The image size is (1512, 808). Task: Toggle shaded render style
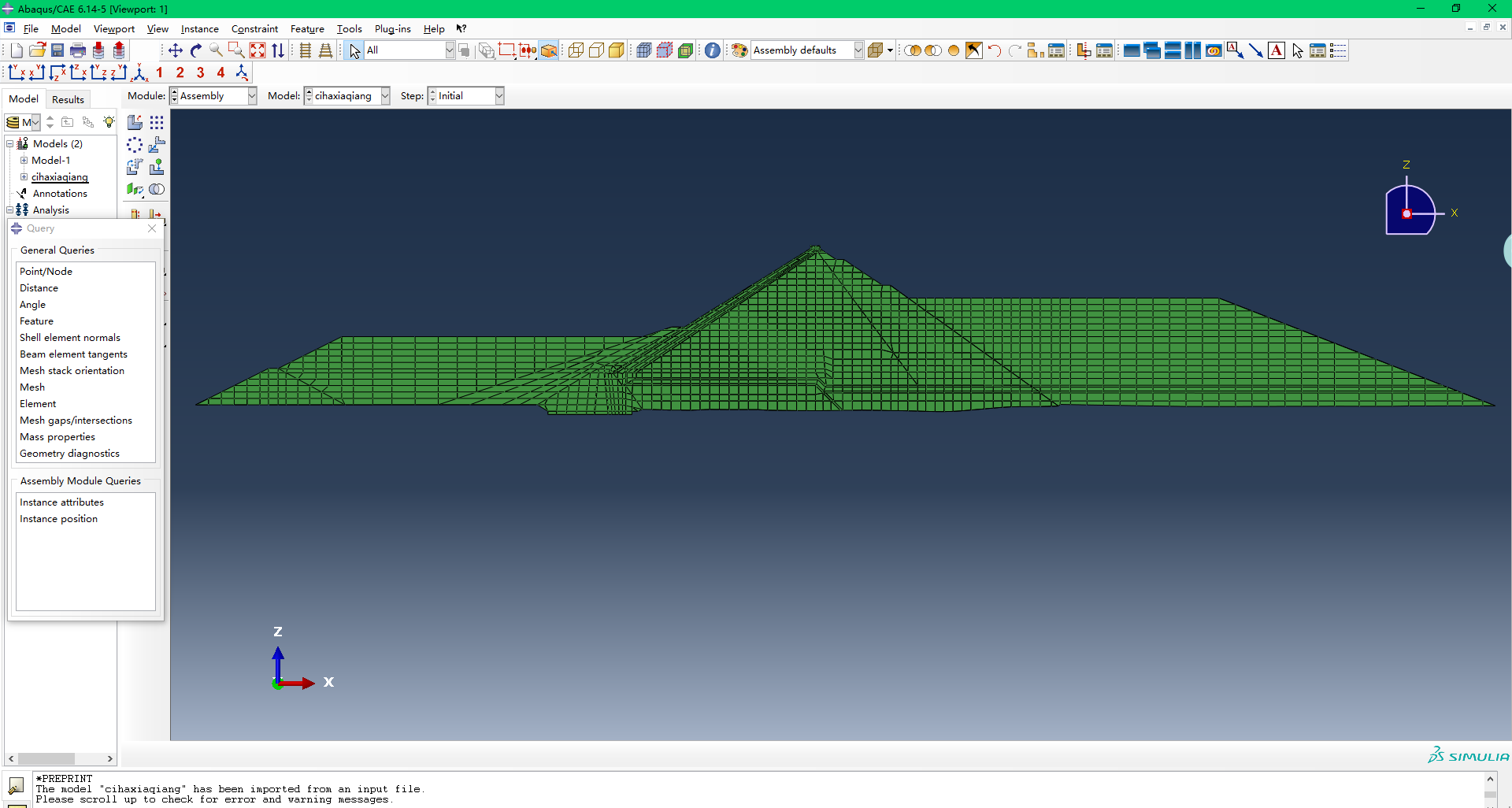coord(617,50)
